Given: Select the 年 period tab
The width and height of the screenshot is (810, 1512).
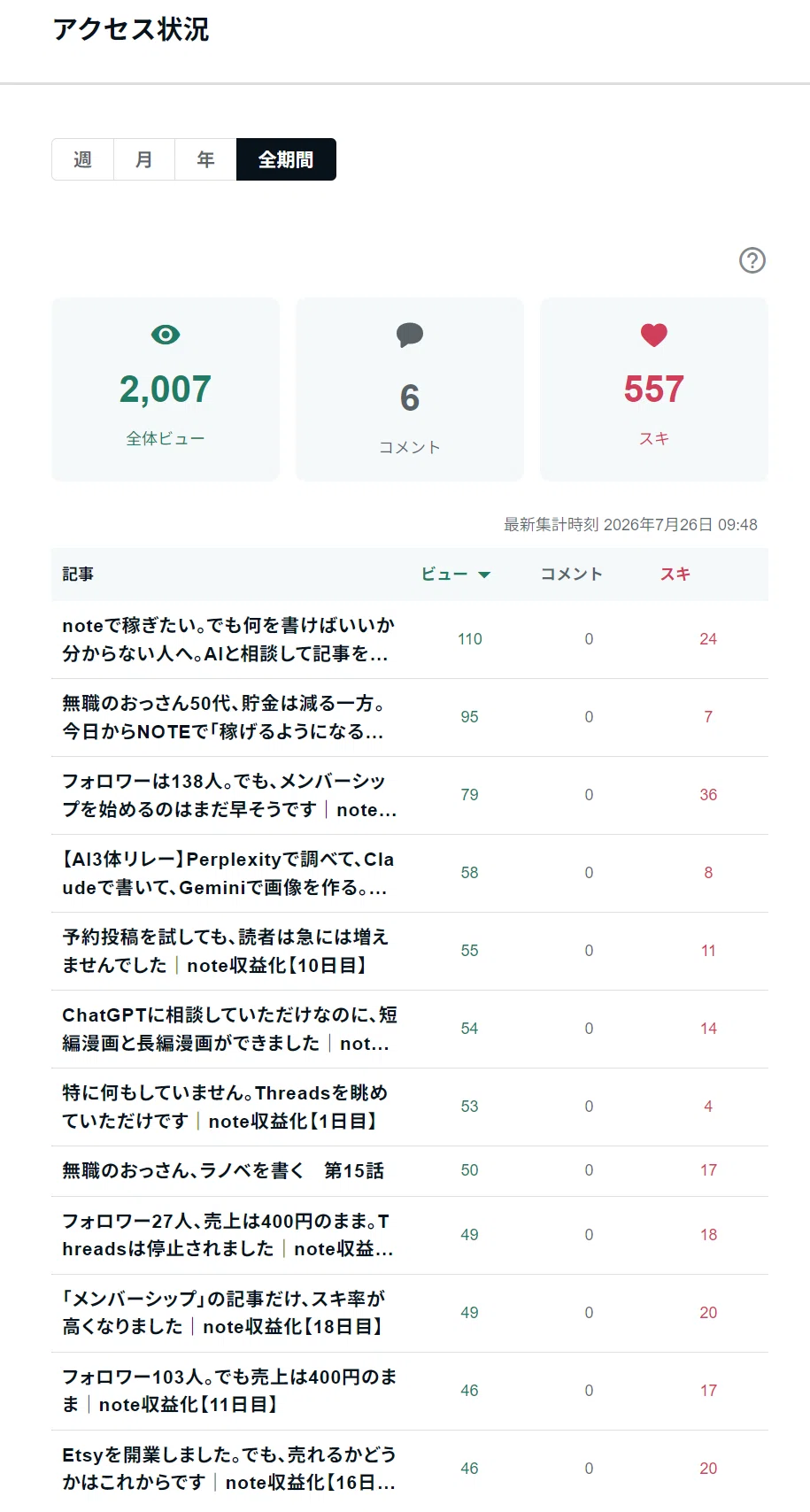Looking at the screenshot, I should tap(205, 159).
